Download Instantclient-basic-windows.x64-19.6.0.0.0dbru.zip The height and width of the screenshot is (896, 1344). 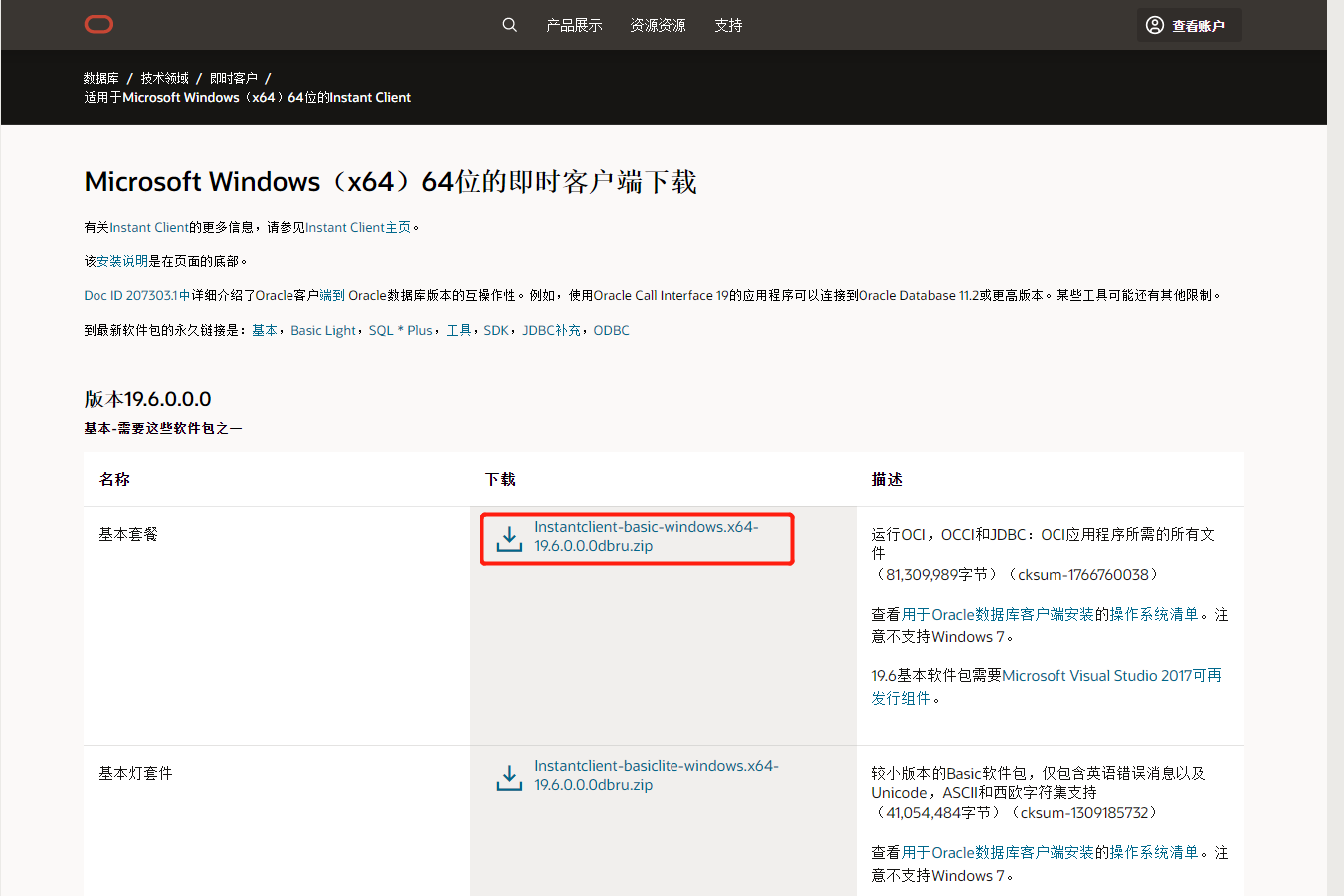click(x=647, y=536)
